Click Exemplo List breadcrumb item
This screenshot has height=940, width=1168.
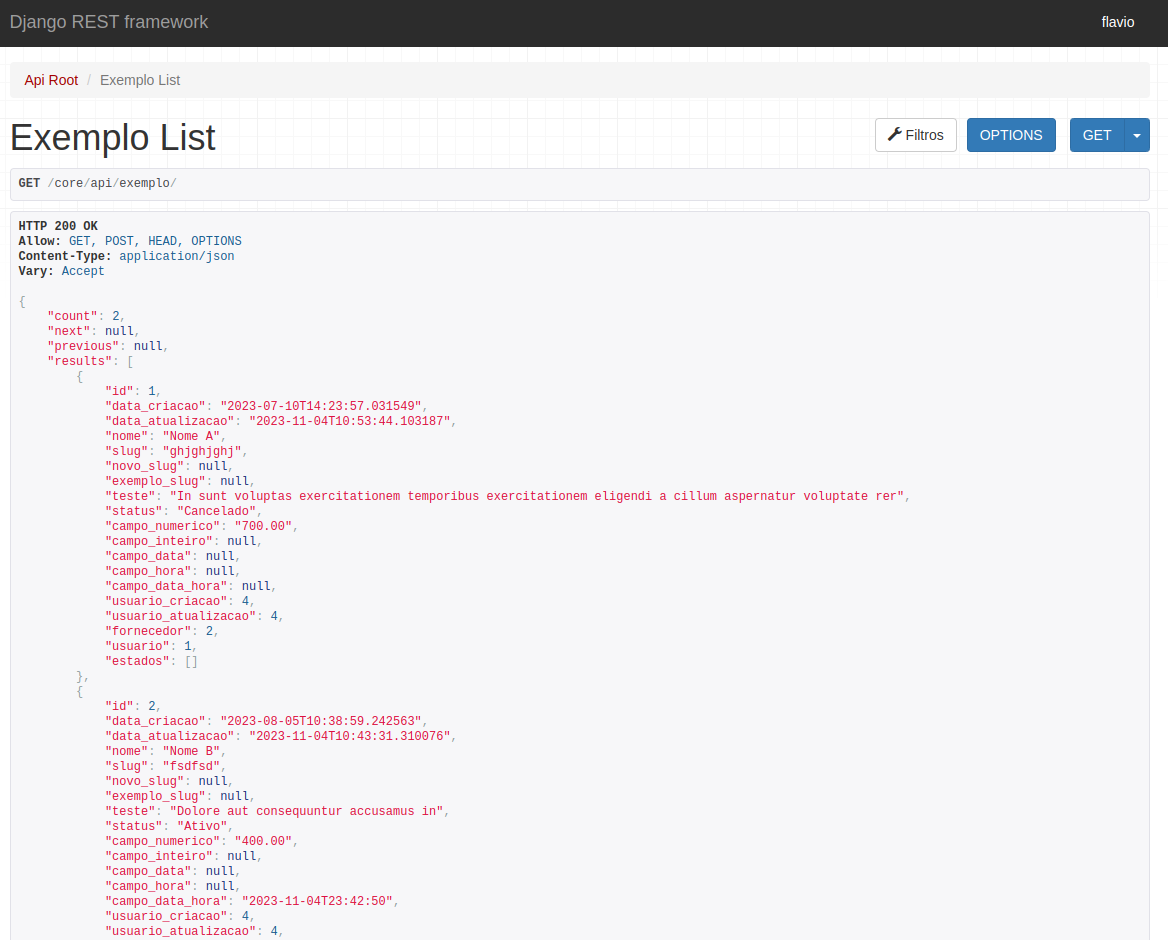pyautogui.click(x=140, y=80)
